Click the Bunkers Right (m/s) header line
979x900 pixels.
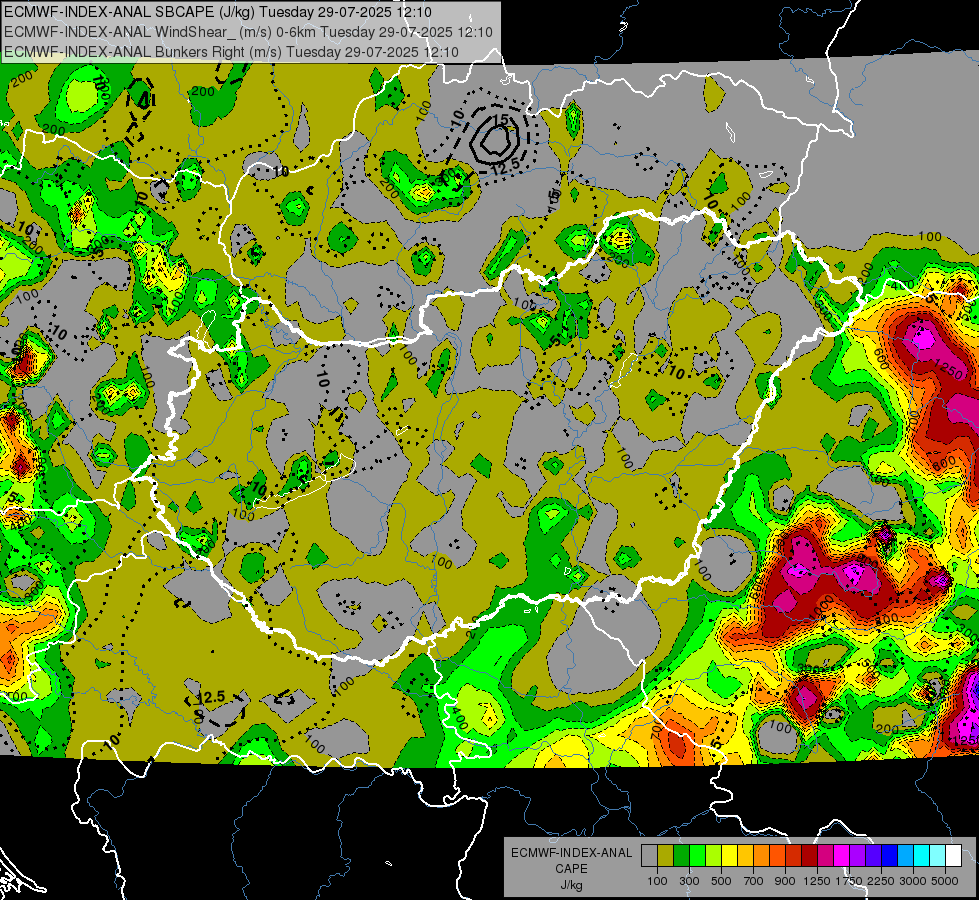pos(232,52)
